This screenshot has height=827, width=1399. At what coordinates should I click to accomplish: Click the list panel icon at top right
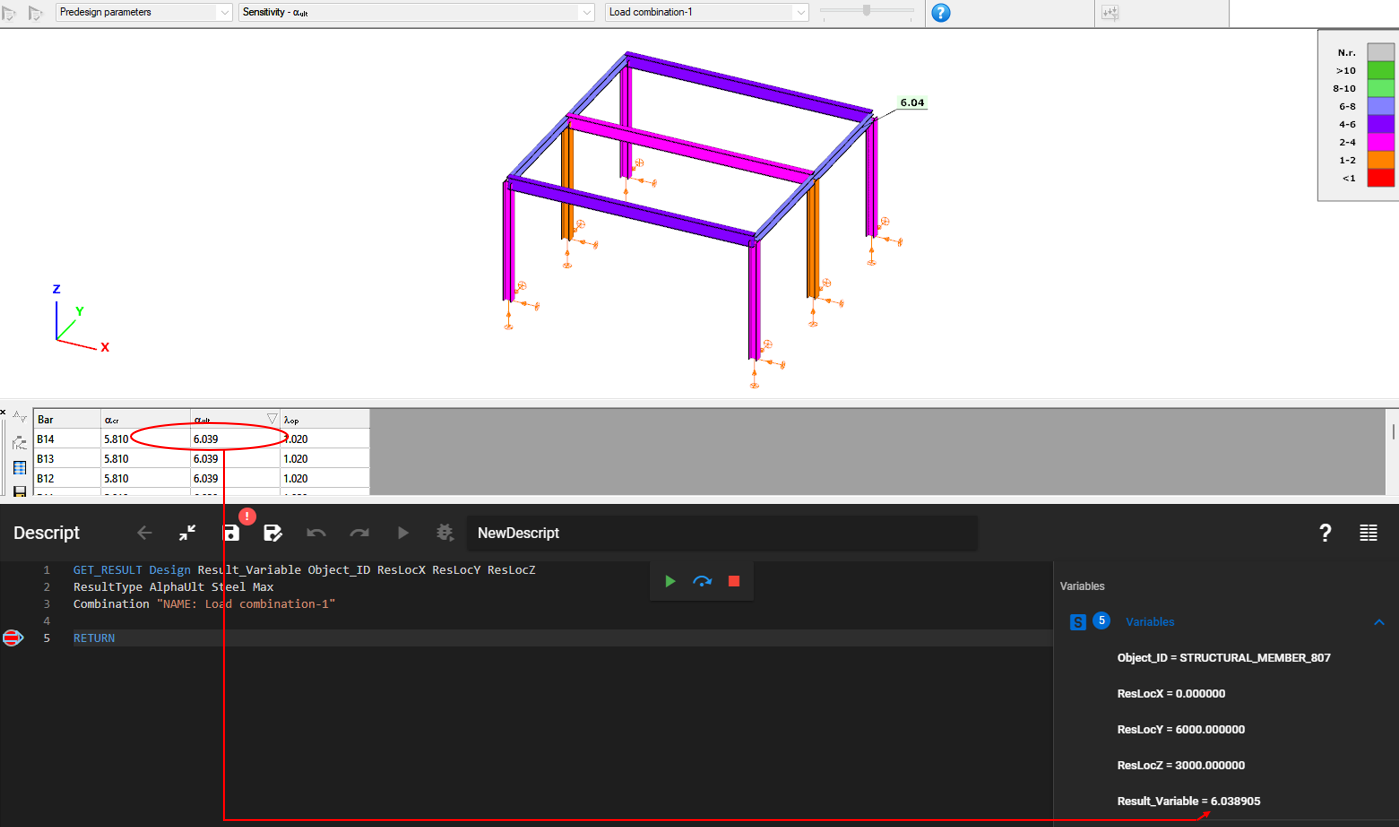(1368, 533)
